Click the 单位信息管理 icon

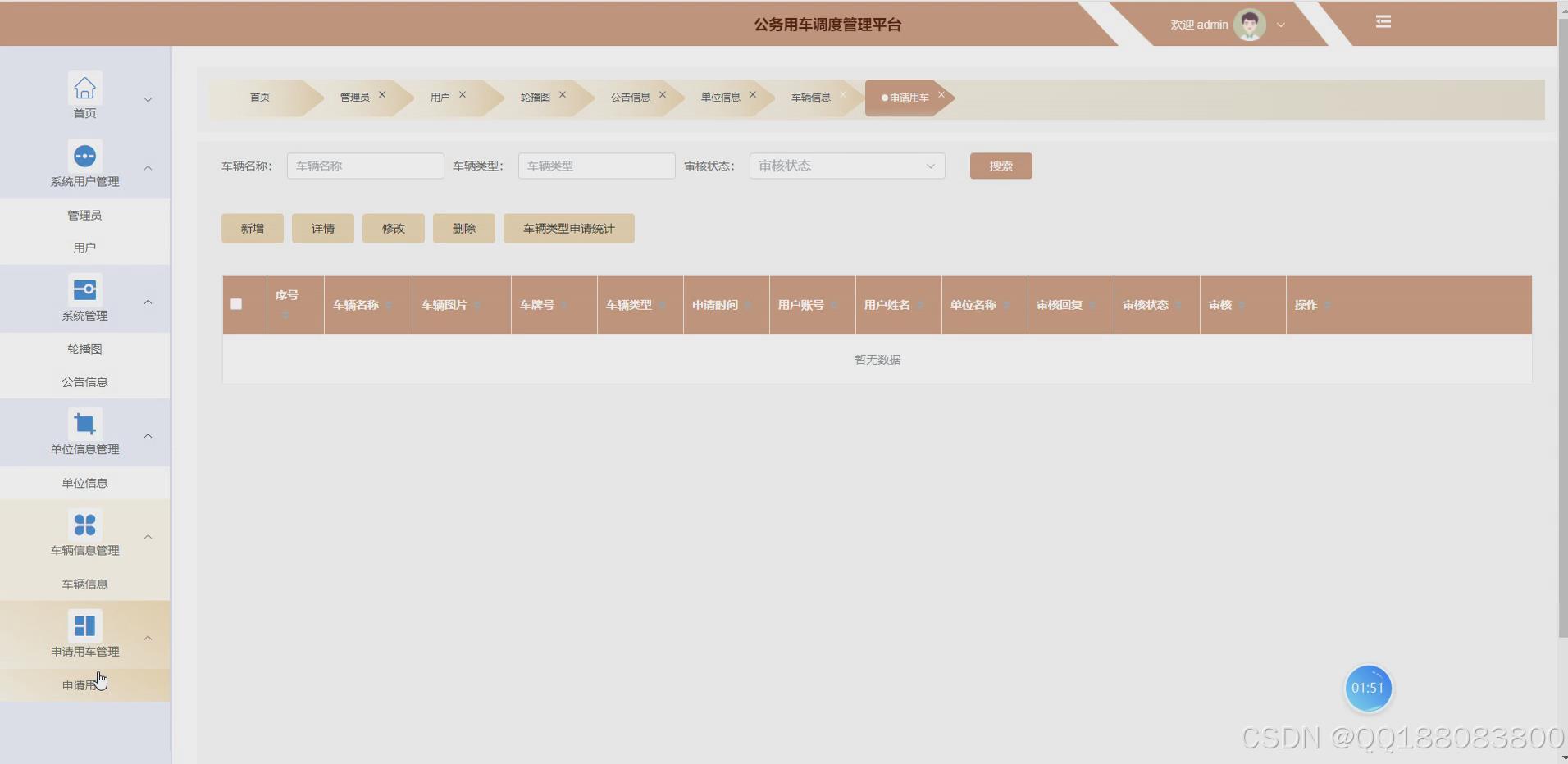[84, 422]
